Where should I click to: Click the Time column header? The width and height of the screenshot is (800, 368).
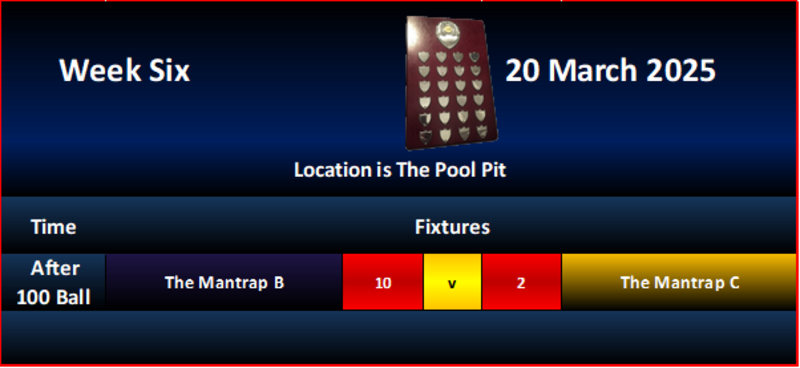tap(54, 227)
